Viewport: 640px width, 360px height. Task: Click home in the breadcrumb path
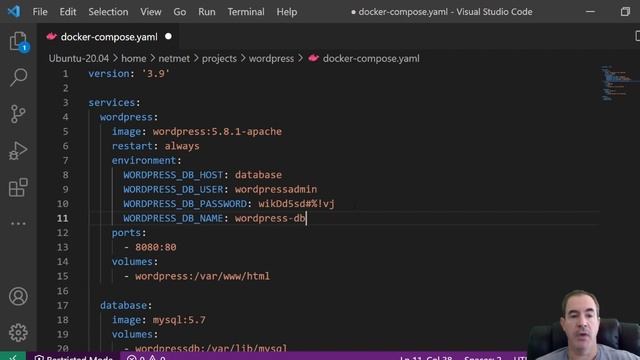pos(133,58)
